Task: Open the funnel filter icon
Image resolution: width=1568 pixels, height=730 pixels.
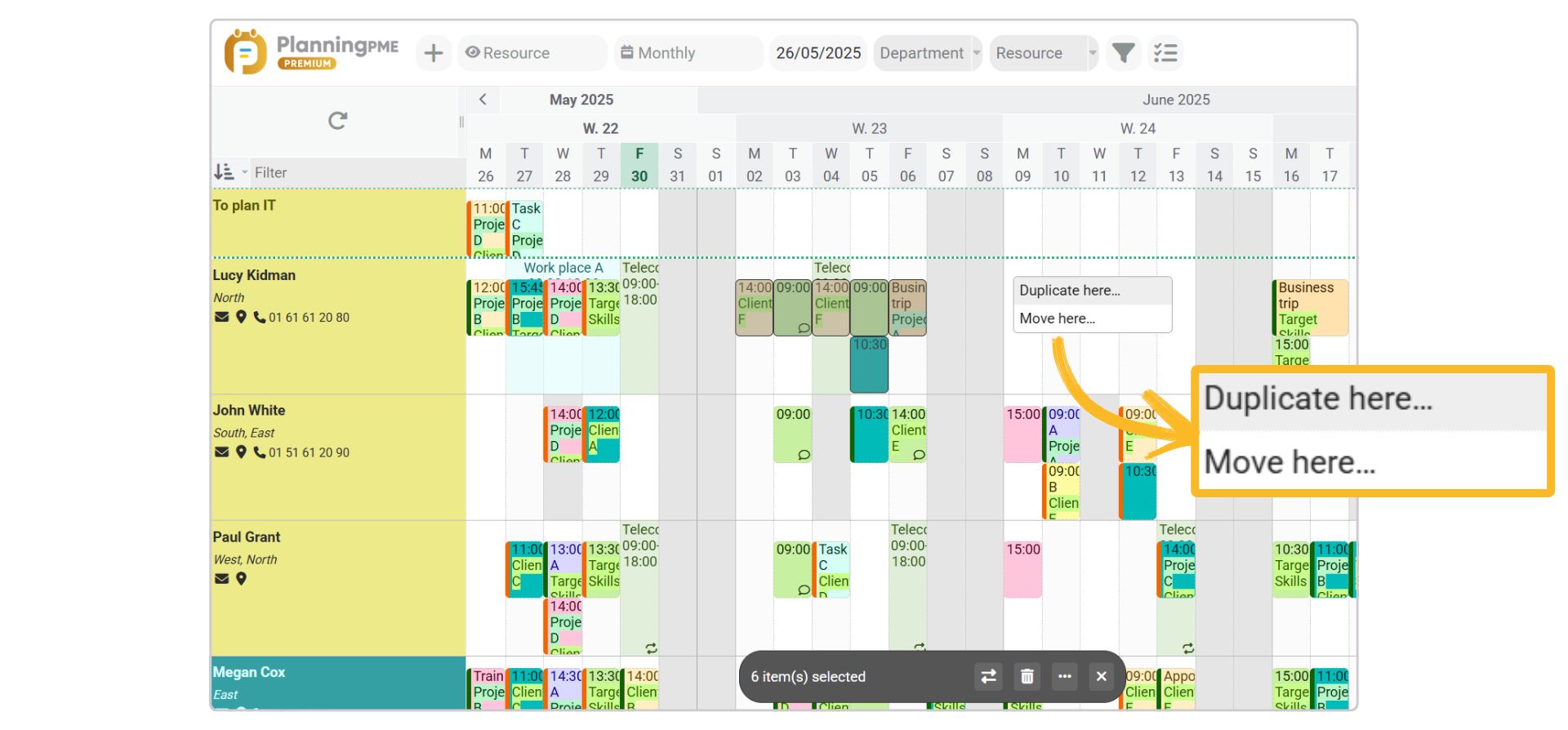Action: pyautogui.click(x=1124, y=54)
